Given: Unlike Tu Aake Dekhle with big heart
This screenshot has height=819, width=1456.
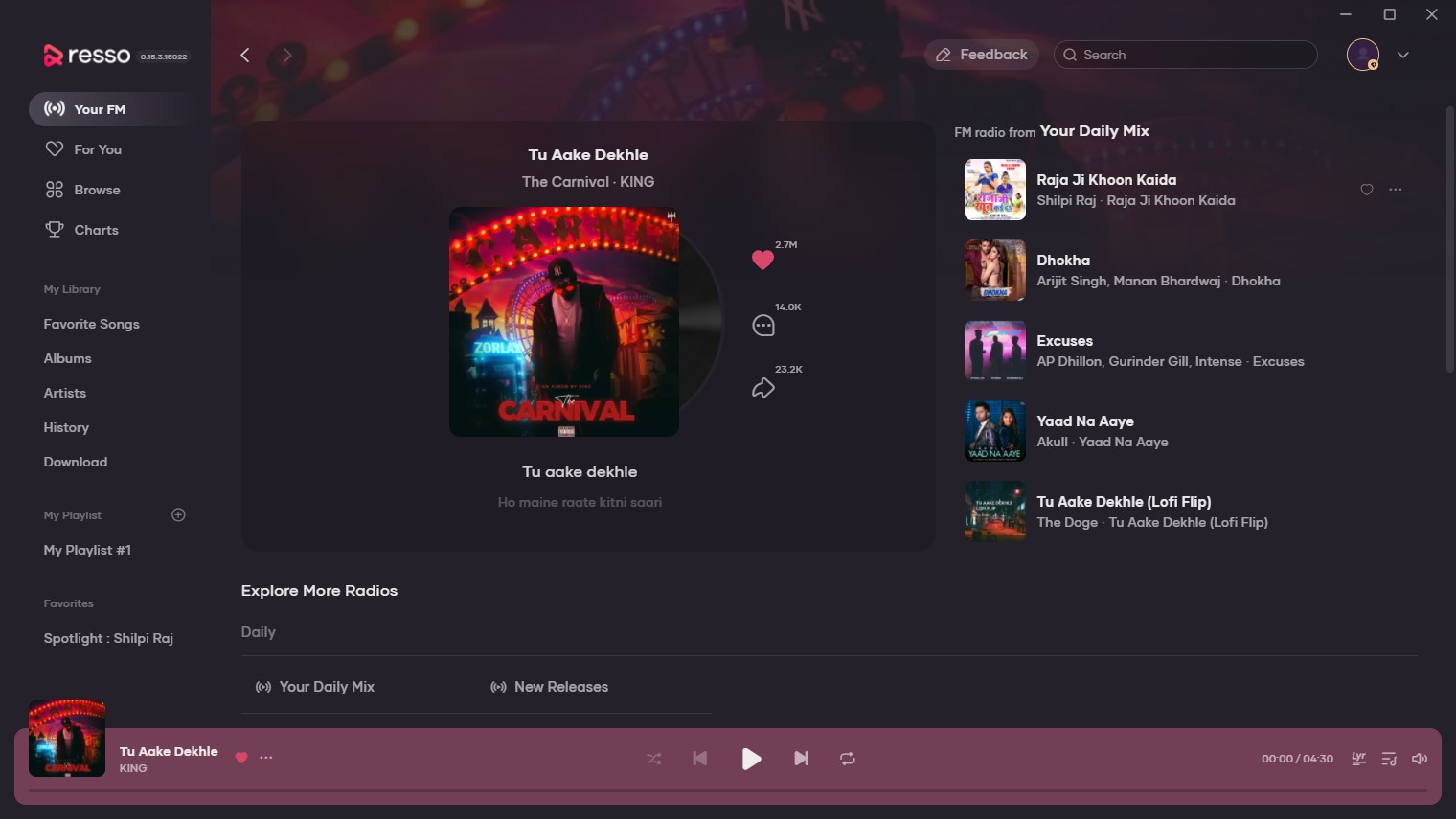Looking at the screenshot, I should tap(762, 260).
